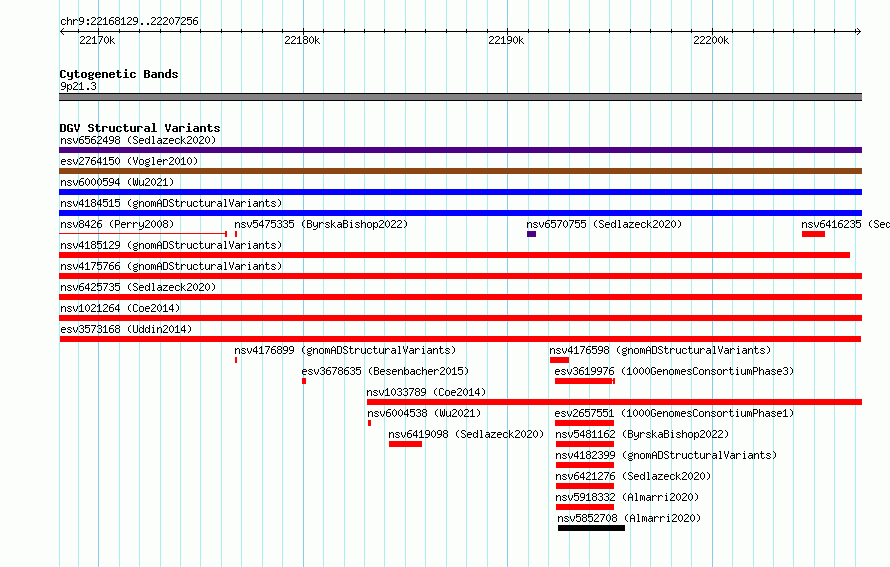Click the red esv3619976 variant bar
This screenshot has width=890, height=567.
(585, 381)
